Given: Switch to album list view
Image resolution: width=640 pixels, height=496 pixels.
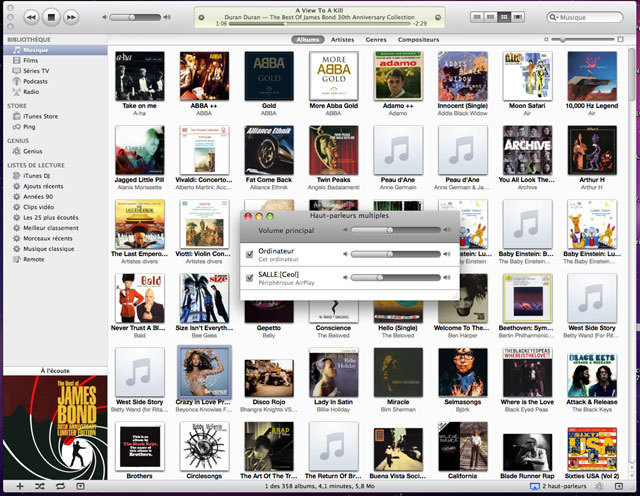Looking at the screenshot, I should click(x=490, y=17).
